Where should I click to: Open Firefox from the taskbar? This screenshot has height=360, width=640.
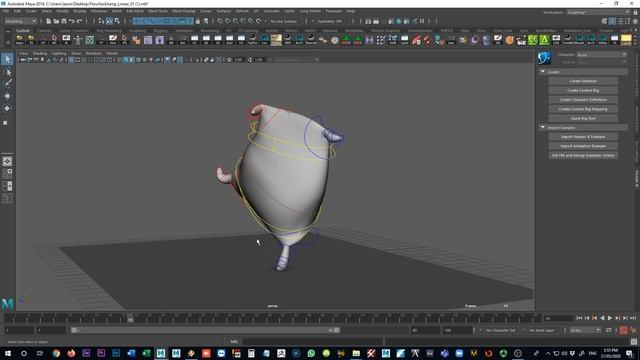coord(71,353)
